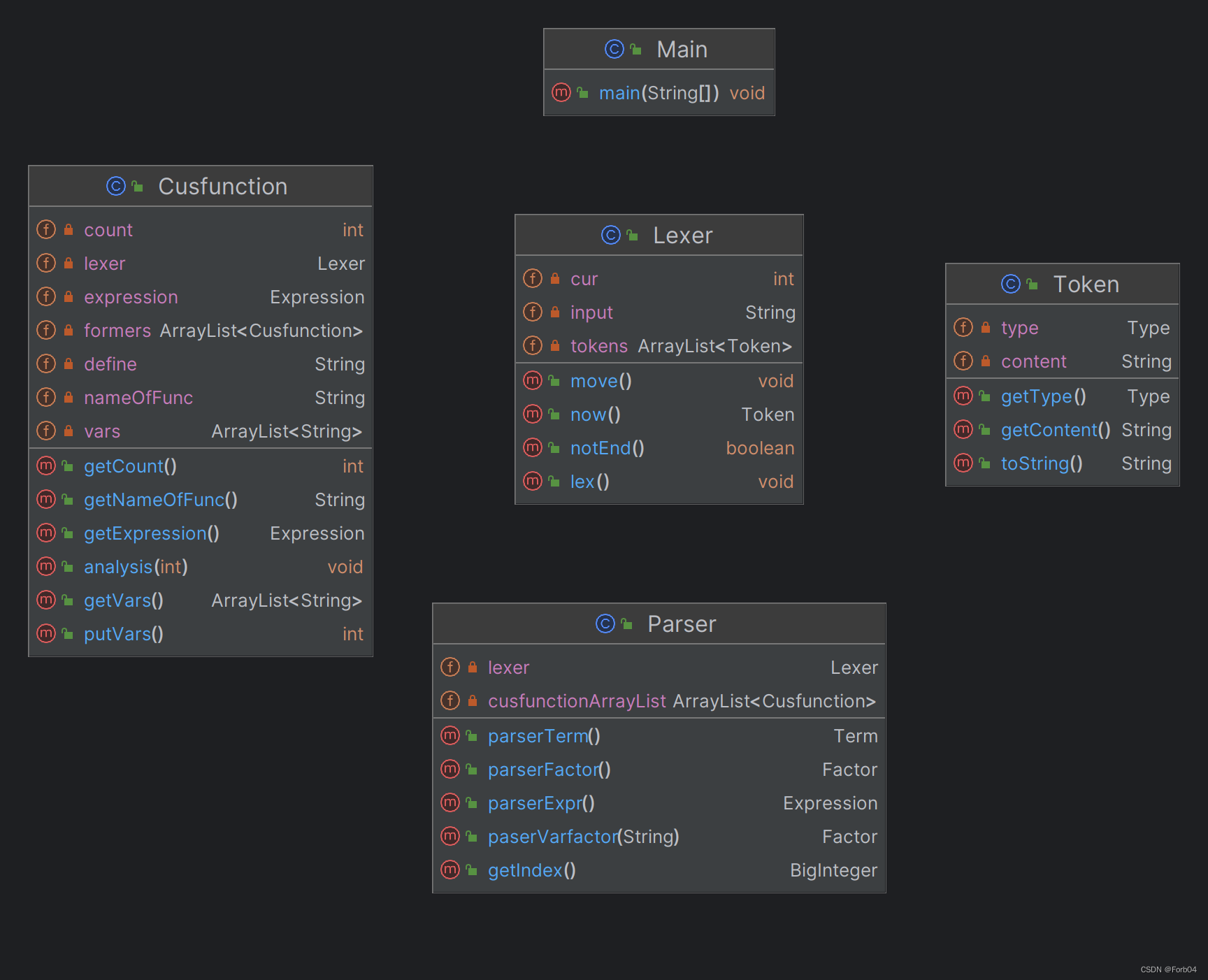Click the class icon beside Lexer
Image resolution: width=1208 pixels, height=980 pixels.
610,235
